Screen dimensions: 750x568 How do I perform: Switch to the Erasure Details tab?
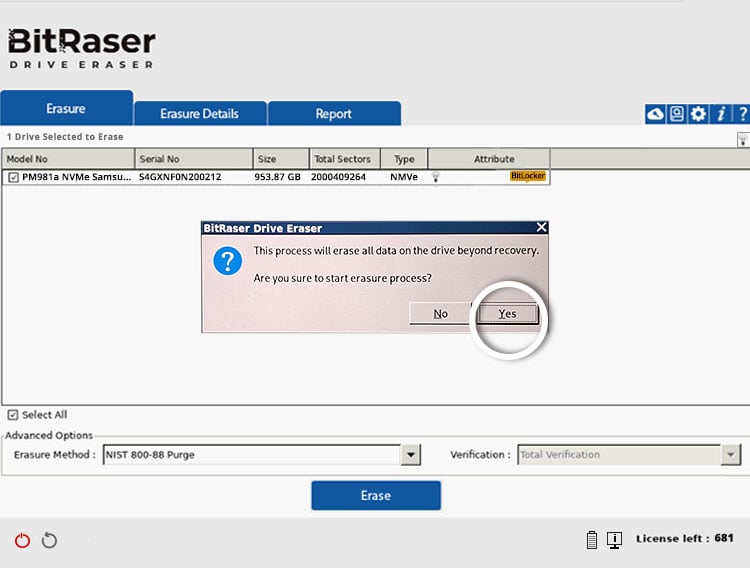(x=200, y=113)
